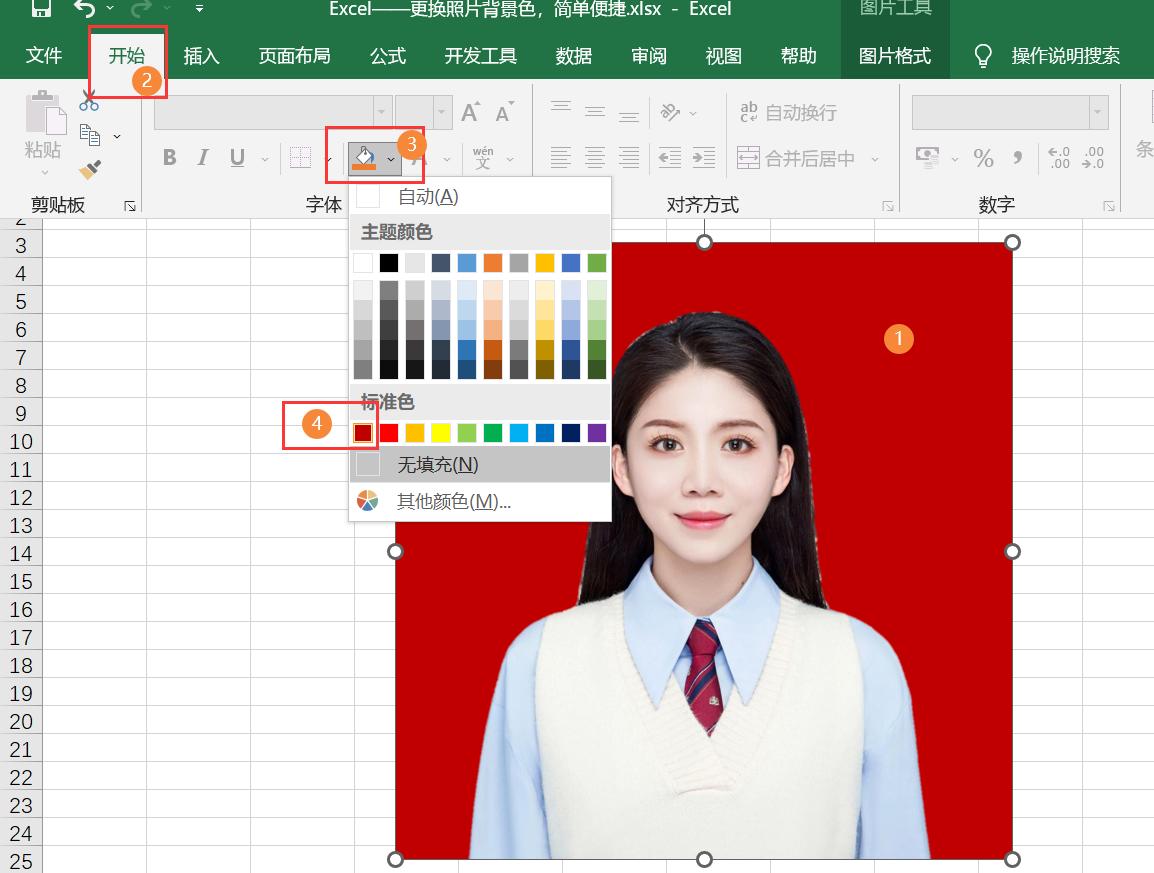This screenshot has width=1154, height=873.
Task: Toggle Italic formatting
Action: click(201, 157)
